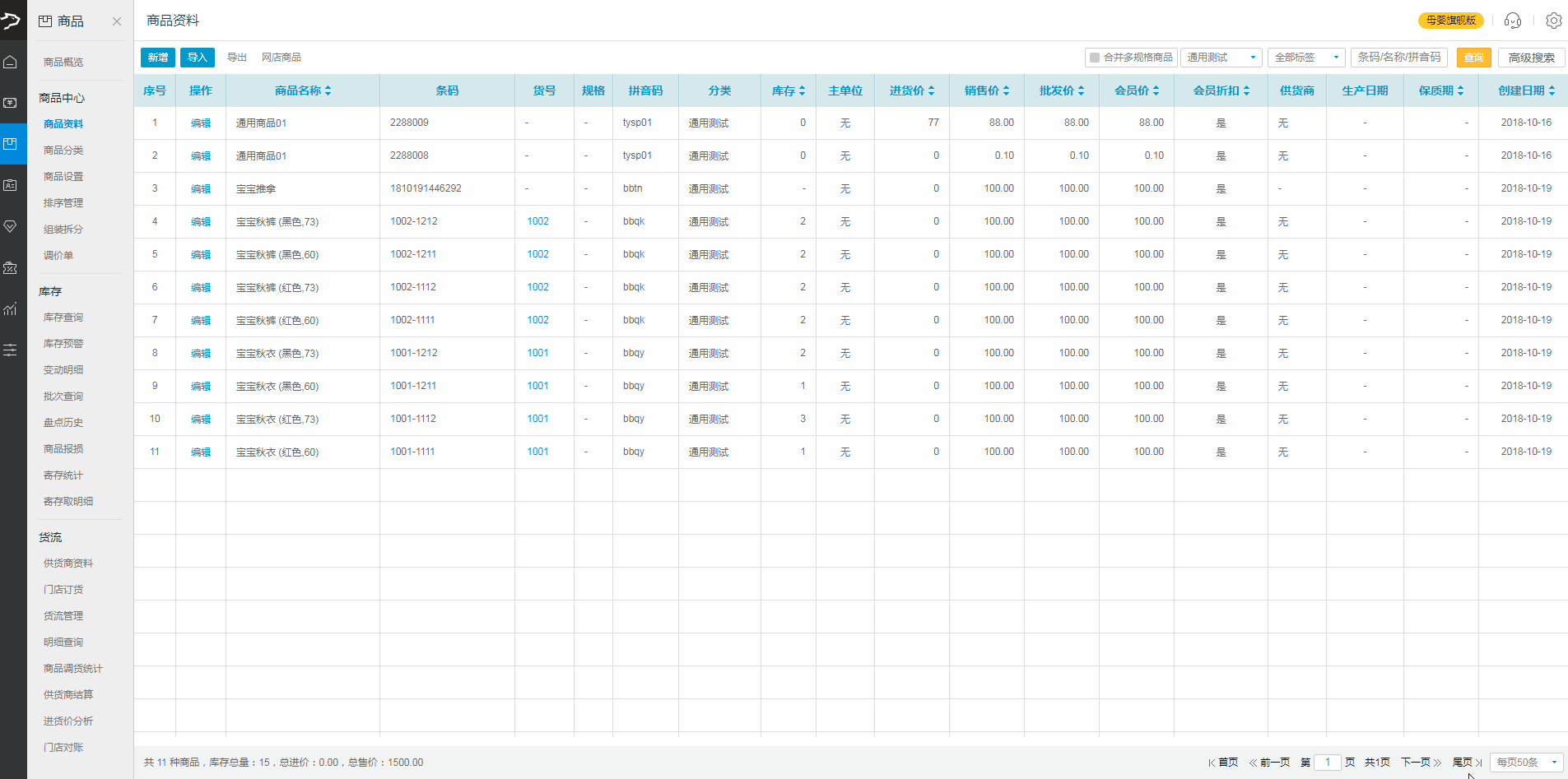Open 库存查询 in sidebar
Screen dimensions: 1568x779
pyautogui.click(x=63, y=318)
